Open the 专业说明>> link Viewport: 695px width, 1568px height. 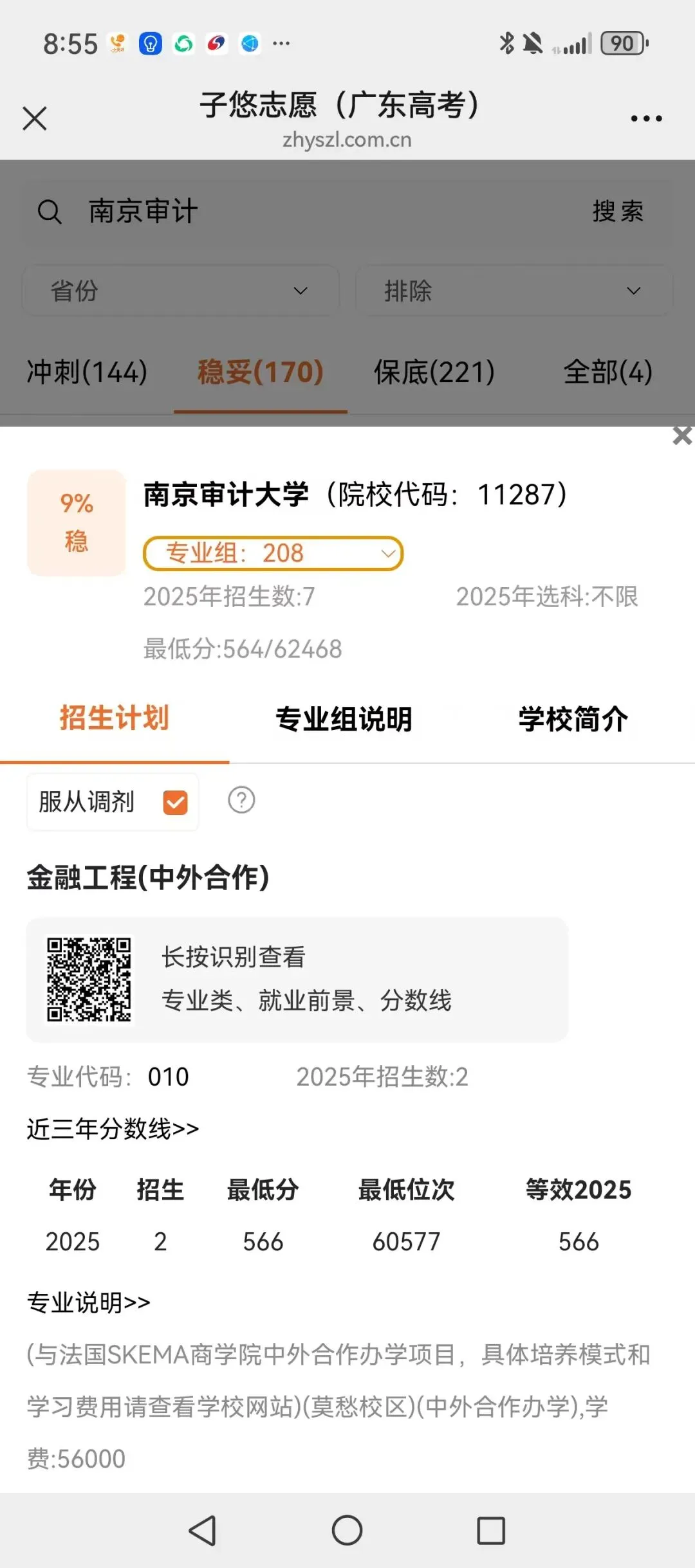pyautogui.click(x=89, y=1302)
